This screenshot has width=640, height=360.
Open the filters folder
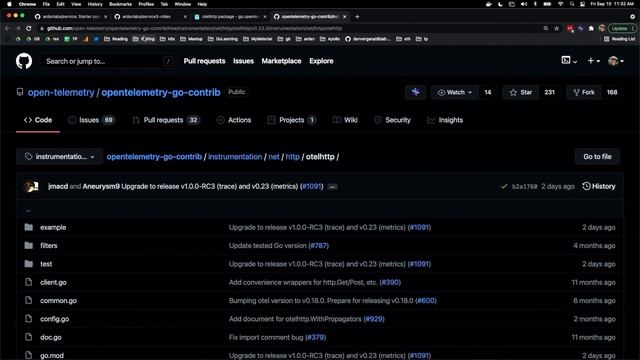tap(49, 246)
